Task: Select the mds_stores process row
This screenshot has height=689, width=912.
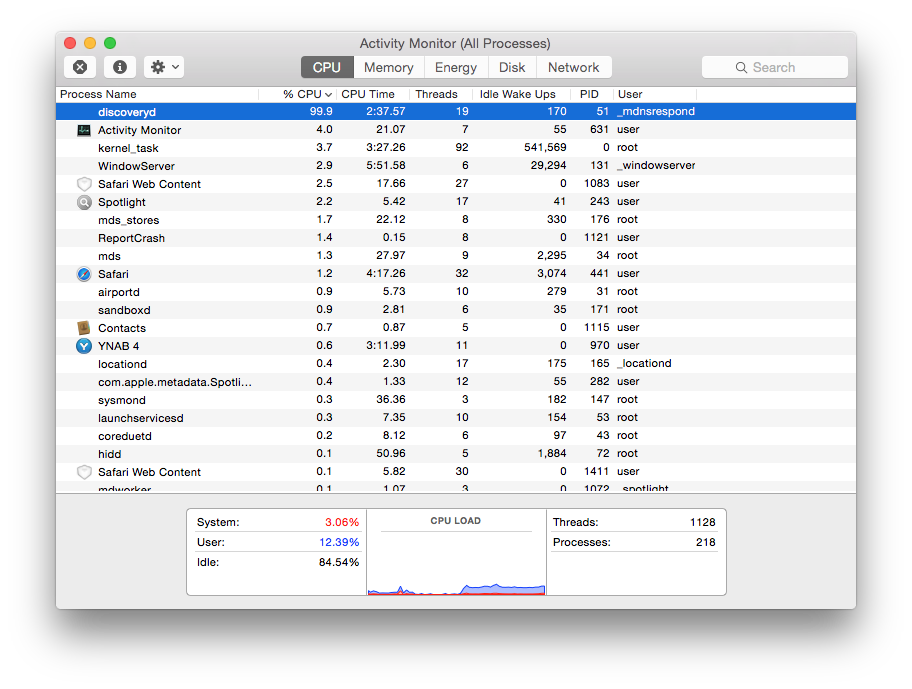Action: [x=456, y=220]
